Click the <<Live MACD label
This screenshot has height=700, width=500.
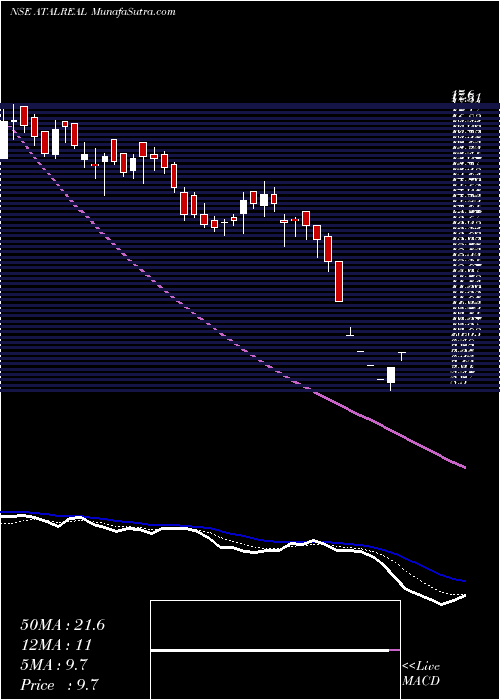point(421,674)
